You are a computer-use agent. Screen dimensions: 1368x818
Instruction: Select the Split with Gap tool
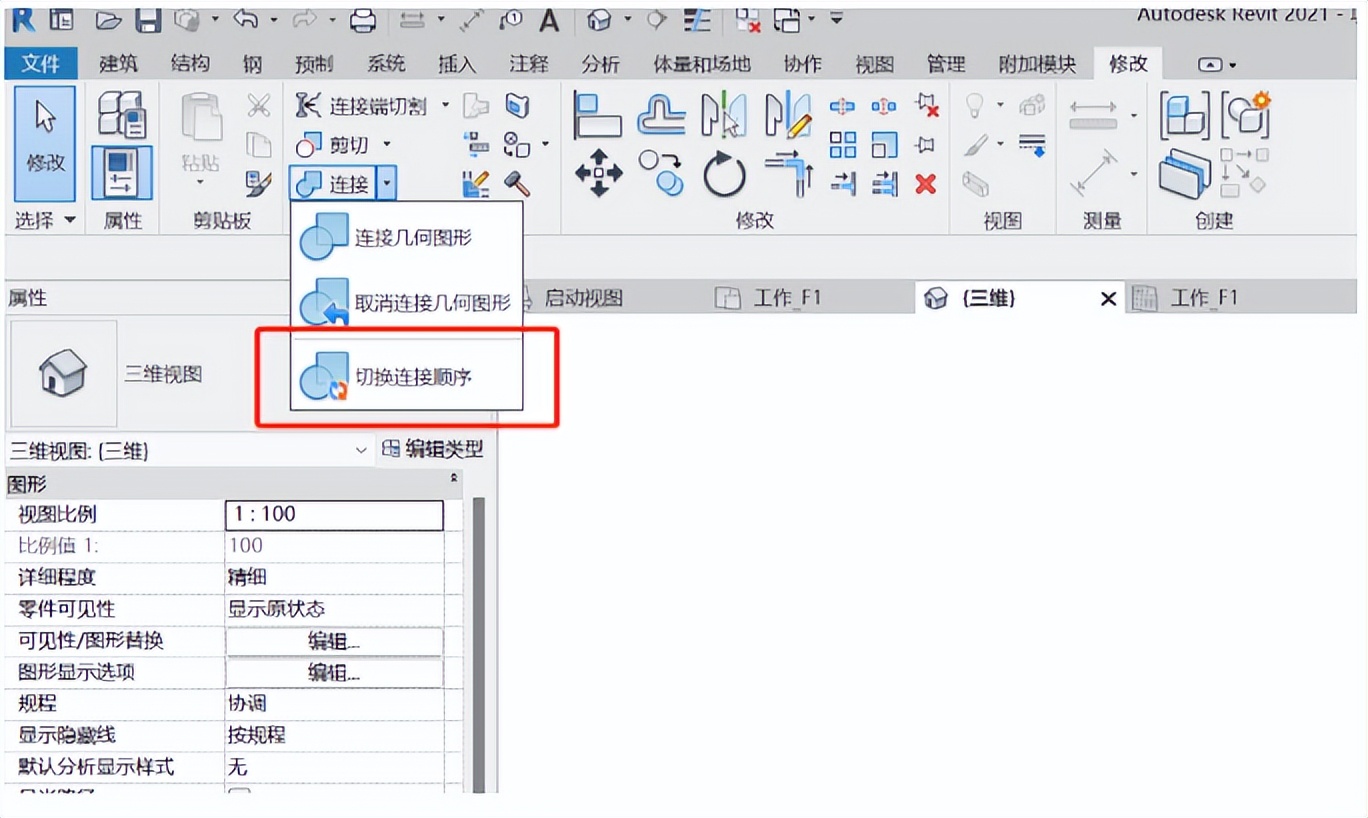pyautogui.click(x=884, y=106)
